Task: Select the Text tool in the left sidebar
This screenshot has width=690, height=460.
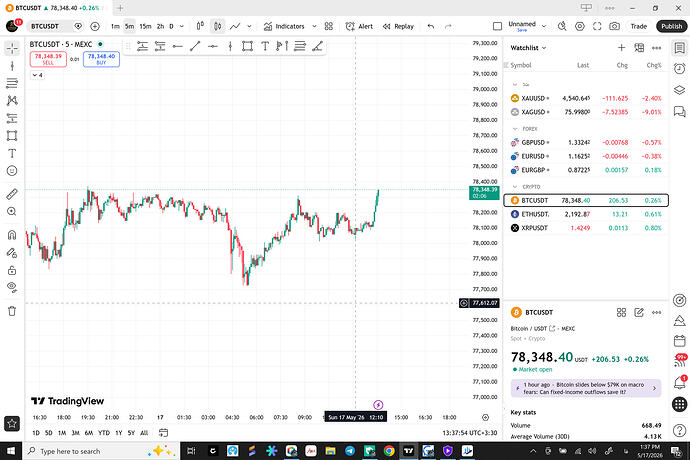Action: (12, 153)
